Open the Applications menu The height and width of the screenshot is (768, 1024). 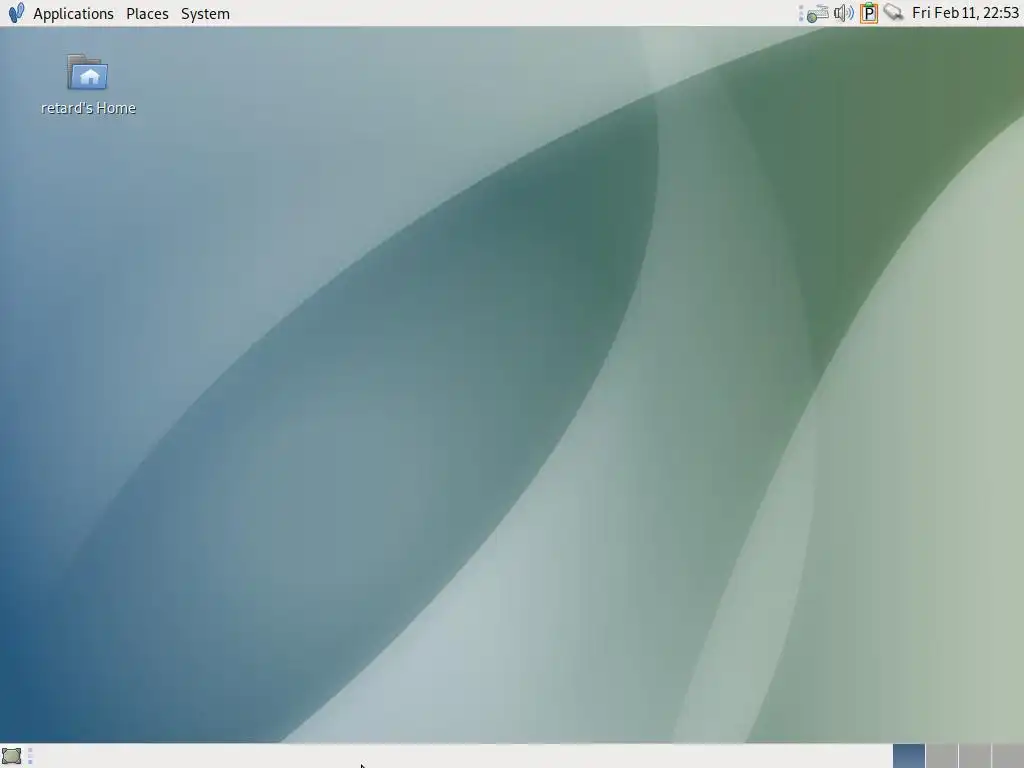(x=73, y=13)
